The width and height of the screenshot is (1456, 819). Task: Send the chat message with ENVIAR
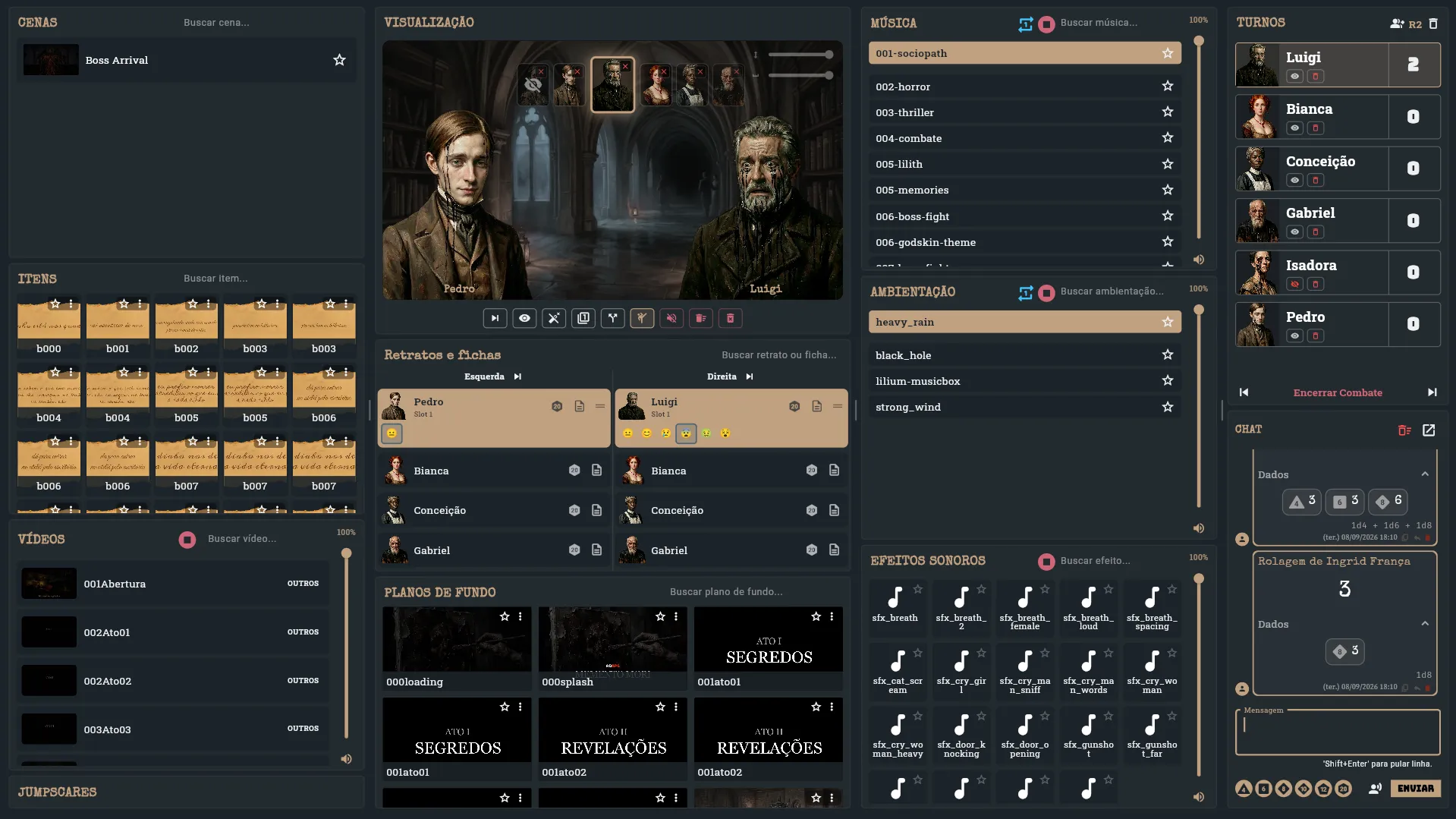point(1416,789)
